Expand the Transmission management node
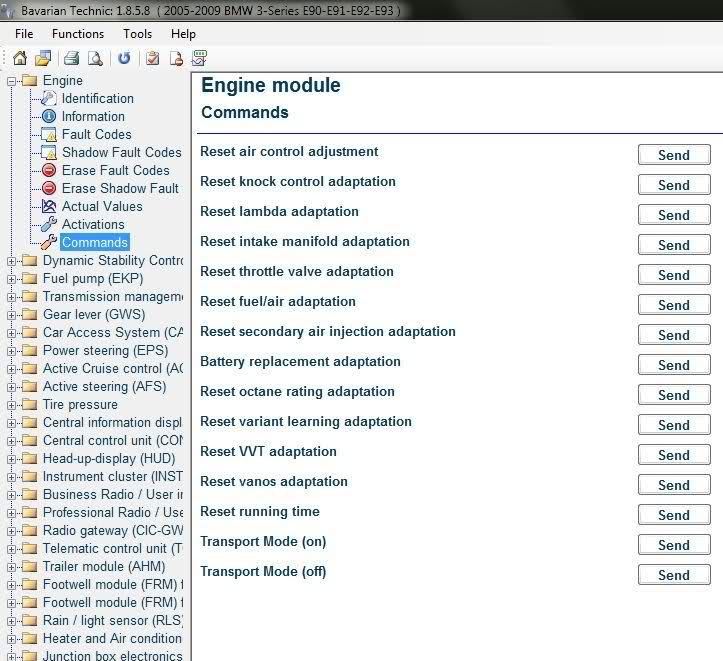The image size is (723, 661). (12, 297)
